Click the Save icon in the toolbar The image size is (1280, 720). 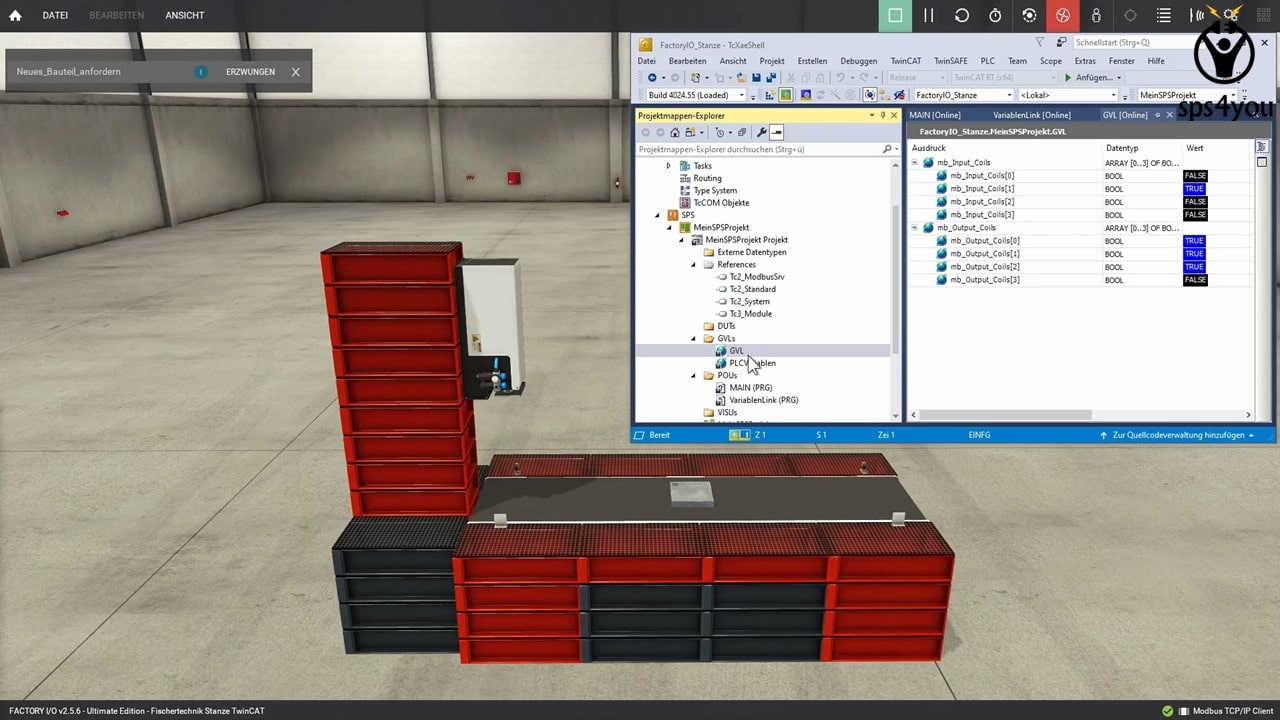point(756,78)
